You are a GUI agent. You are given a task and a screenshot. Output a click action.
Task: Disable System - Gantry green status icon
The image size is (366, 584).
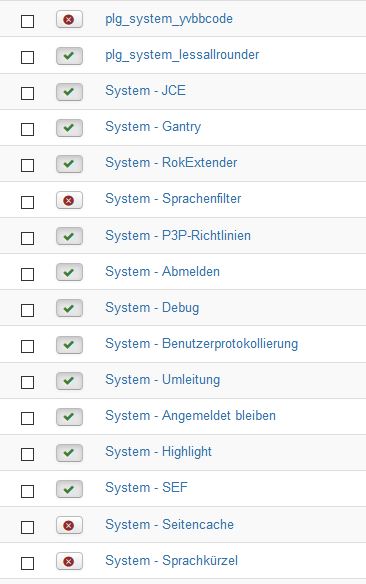tap(69, 128)
